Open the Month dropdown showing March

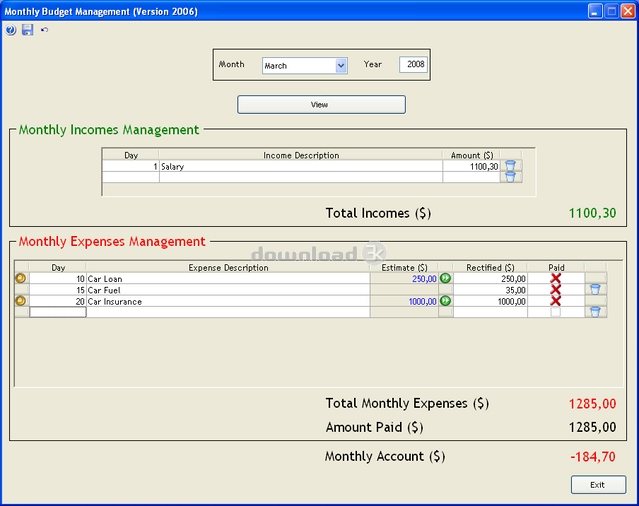pyautogui.click(x=305, y=66)
